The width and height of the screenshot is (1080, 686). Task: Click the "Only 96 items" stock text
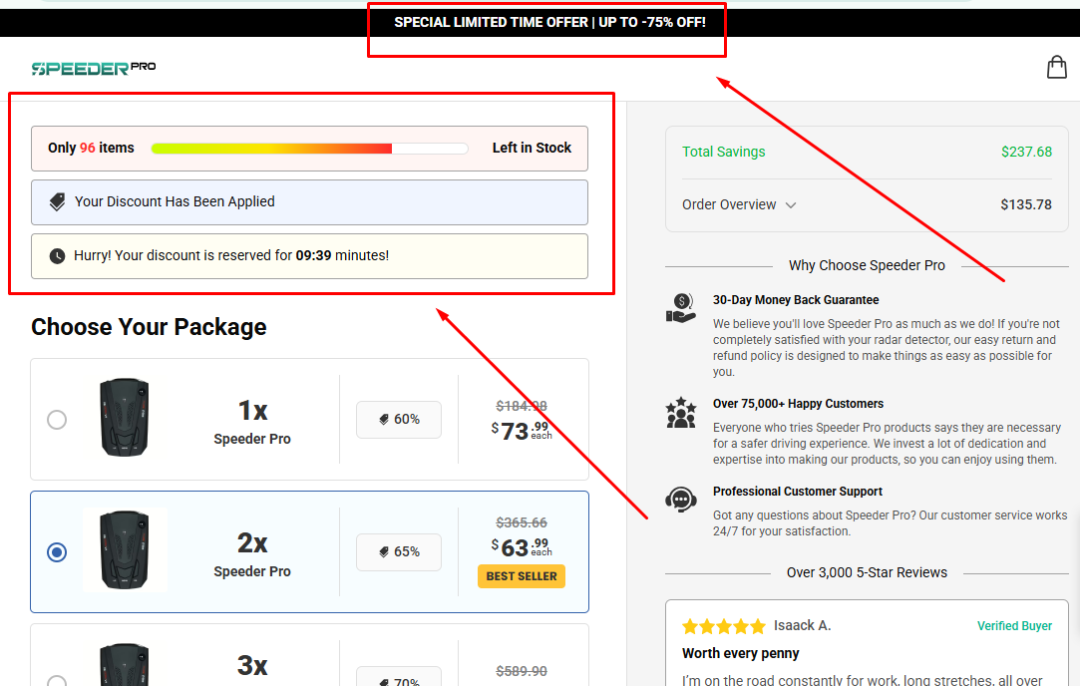pyautogui.click(x=91, y=148)
